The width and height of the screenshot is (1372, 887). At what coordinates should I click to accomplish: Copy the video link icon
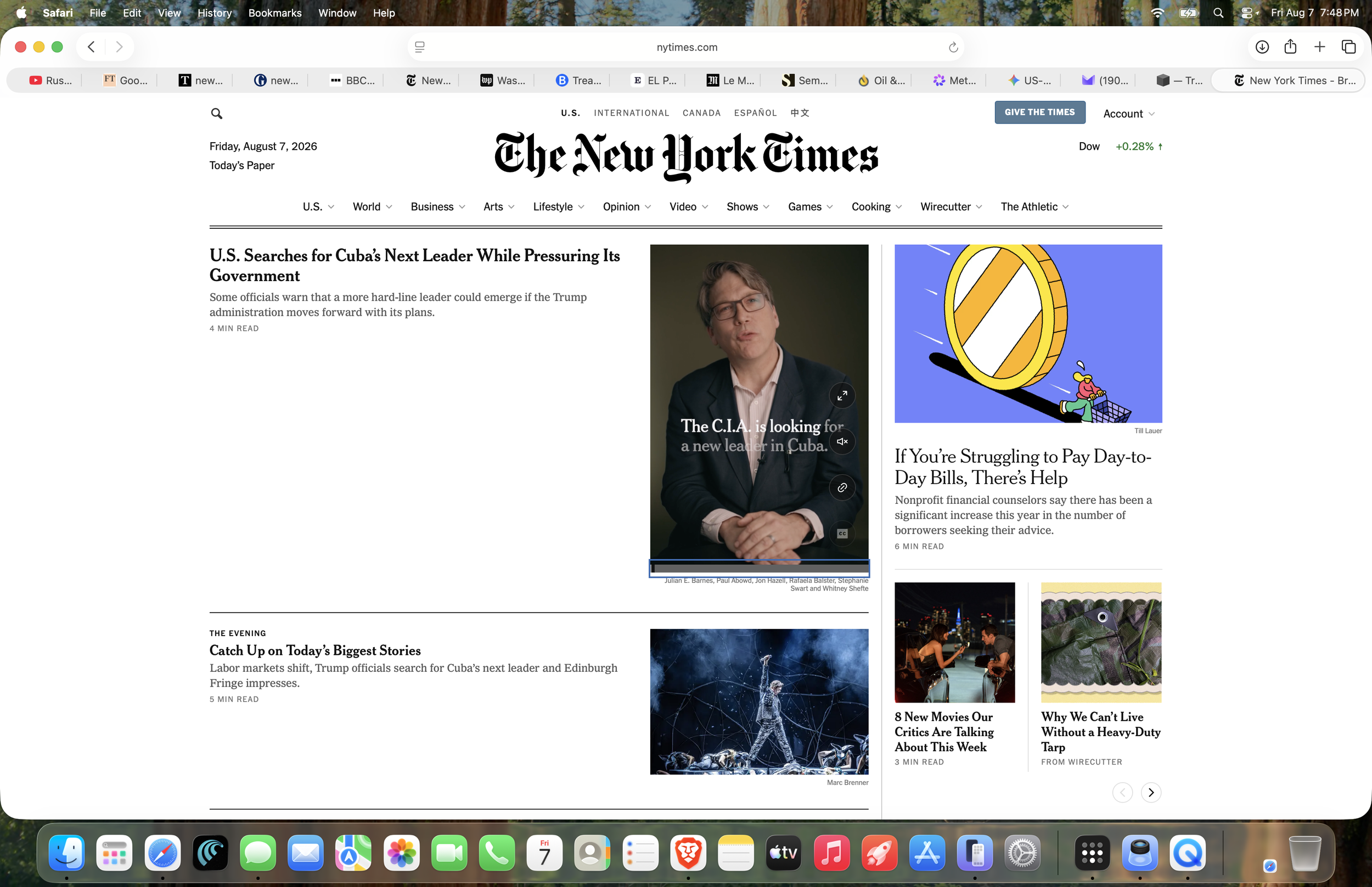tap(842, 488)
